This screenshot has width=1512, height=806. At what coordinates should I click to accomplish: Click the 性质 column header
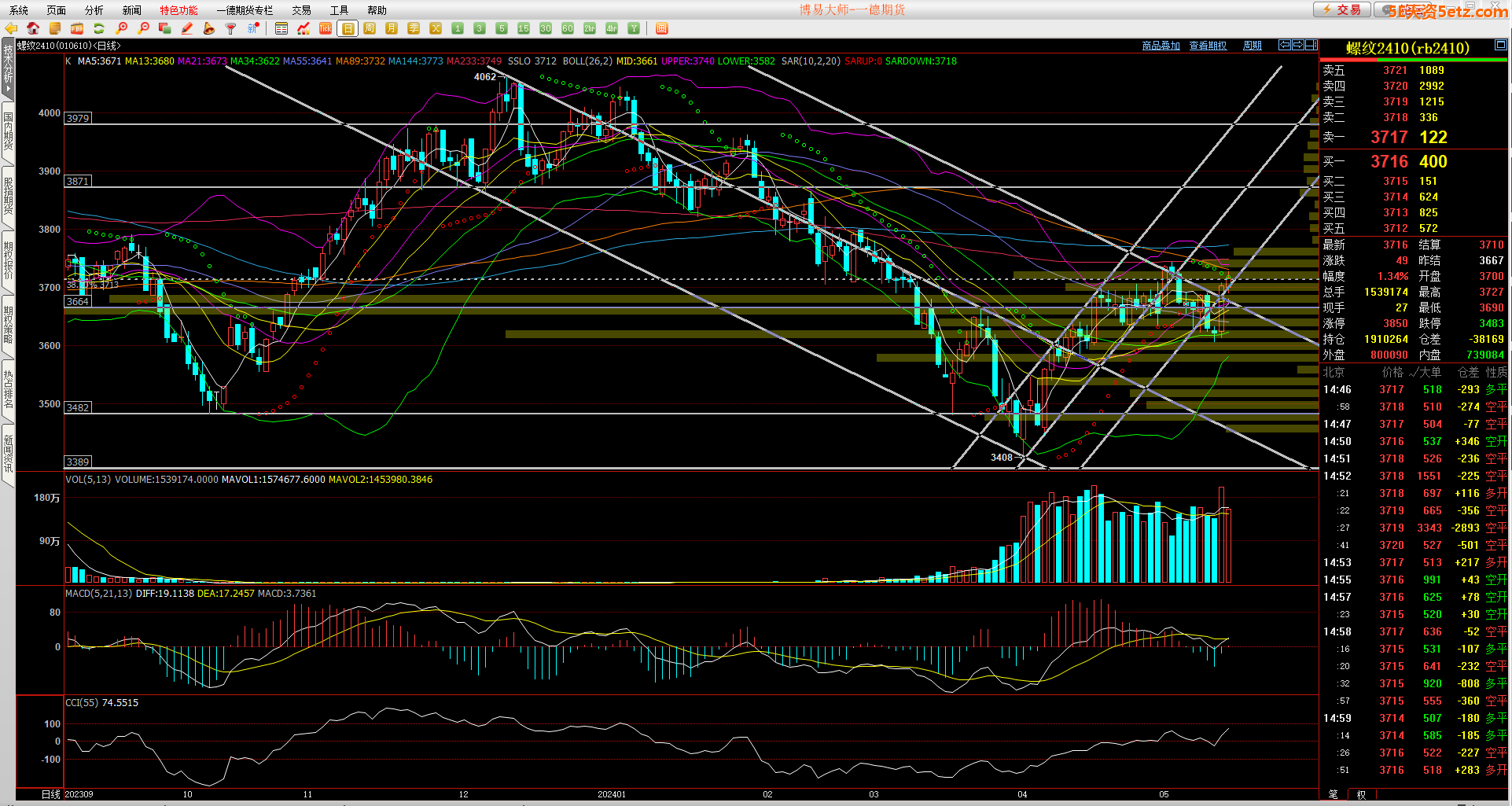1496,372
